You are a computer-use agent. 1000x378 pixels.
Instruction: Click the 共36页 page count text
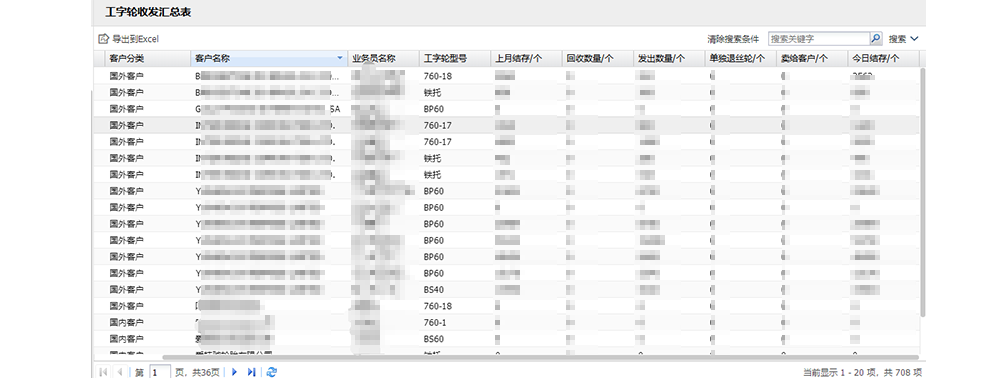click(205, 372)
